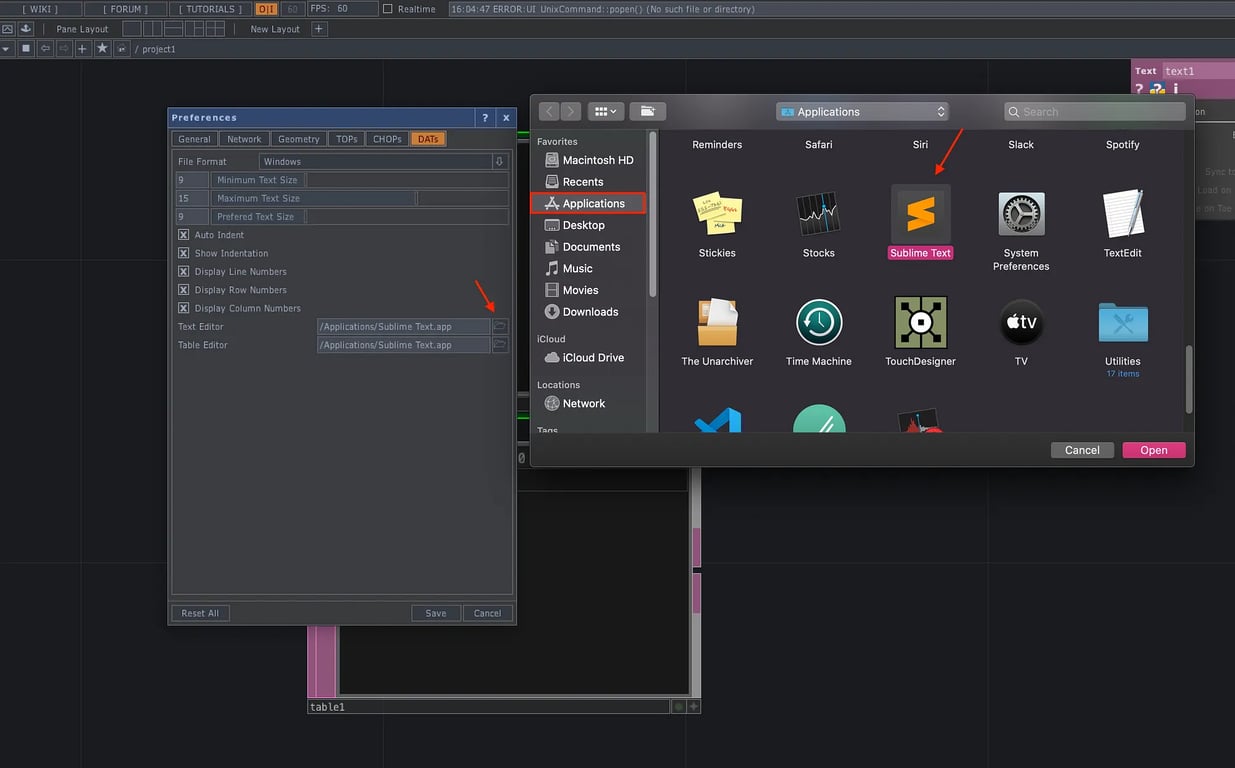The width and height of the screenshot is (1235, 768).
Task: Go forward in file dialog
Action: click(x=570, y=112)
